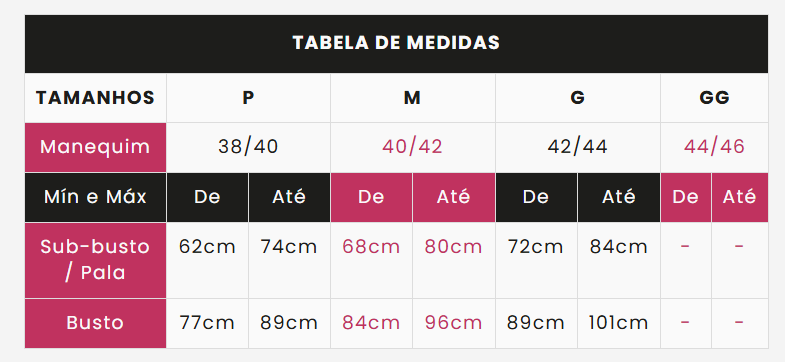Select the G size column header

[578, 98]
